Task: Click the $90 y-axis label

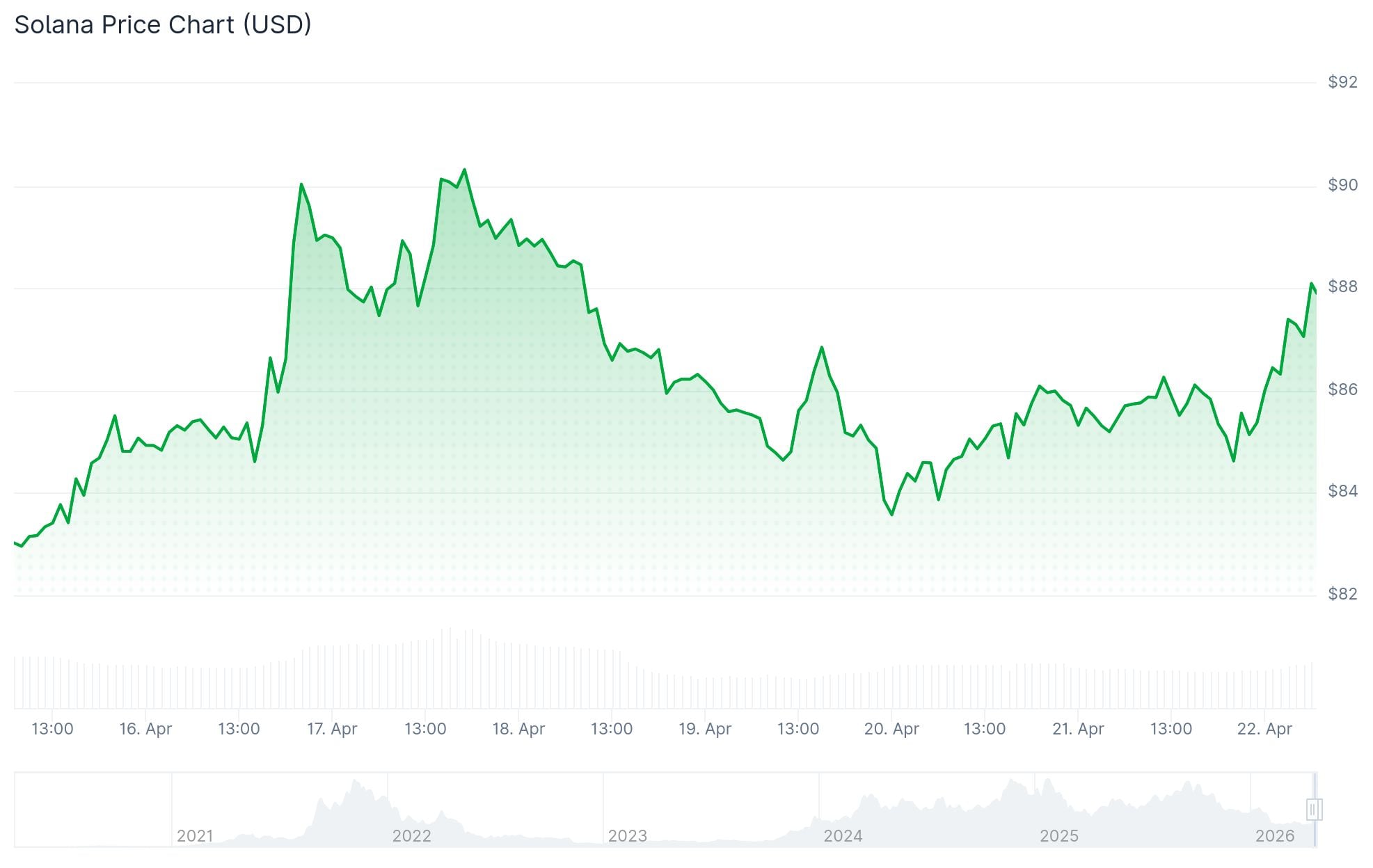Action: (x=1342, y=185)
